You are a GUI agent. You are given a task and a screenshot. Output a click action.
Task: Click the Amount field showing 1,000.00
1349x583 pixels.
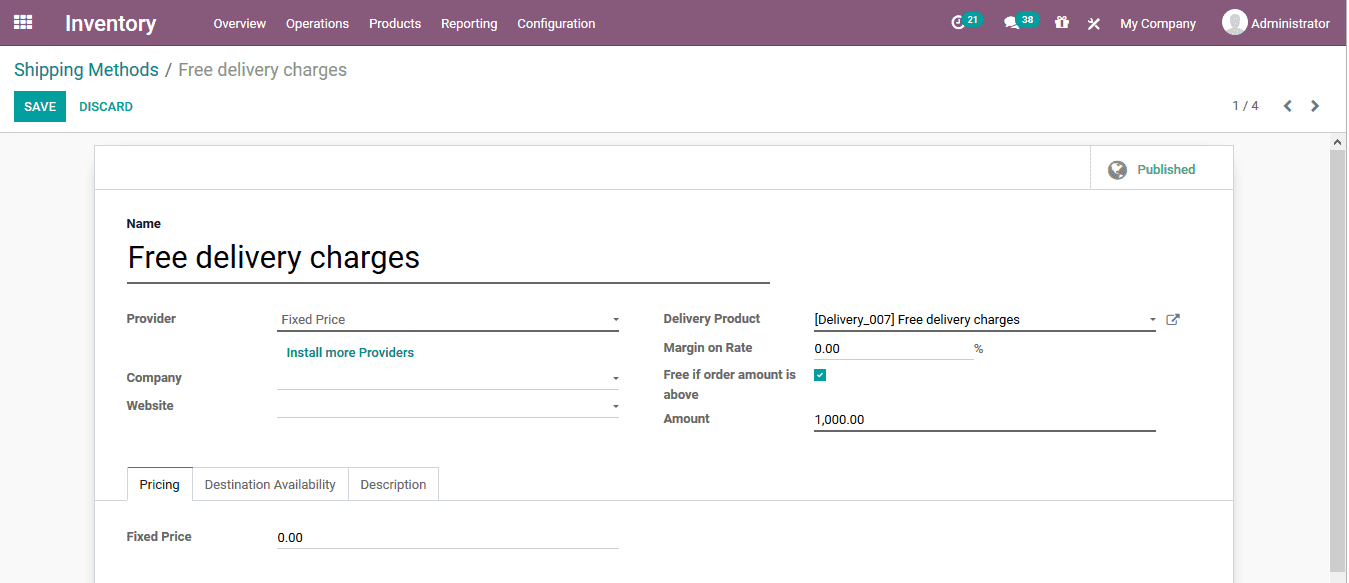(x=985, y=420)
